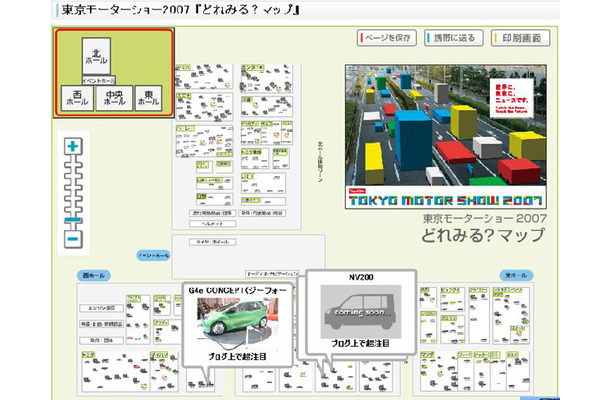Click ブログ上で超注目 under the NV200 image
Screen dimensions: 610x400
pyautogui.click(x=360, y=343)
